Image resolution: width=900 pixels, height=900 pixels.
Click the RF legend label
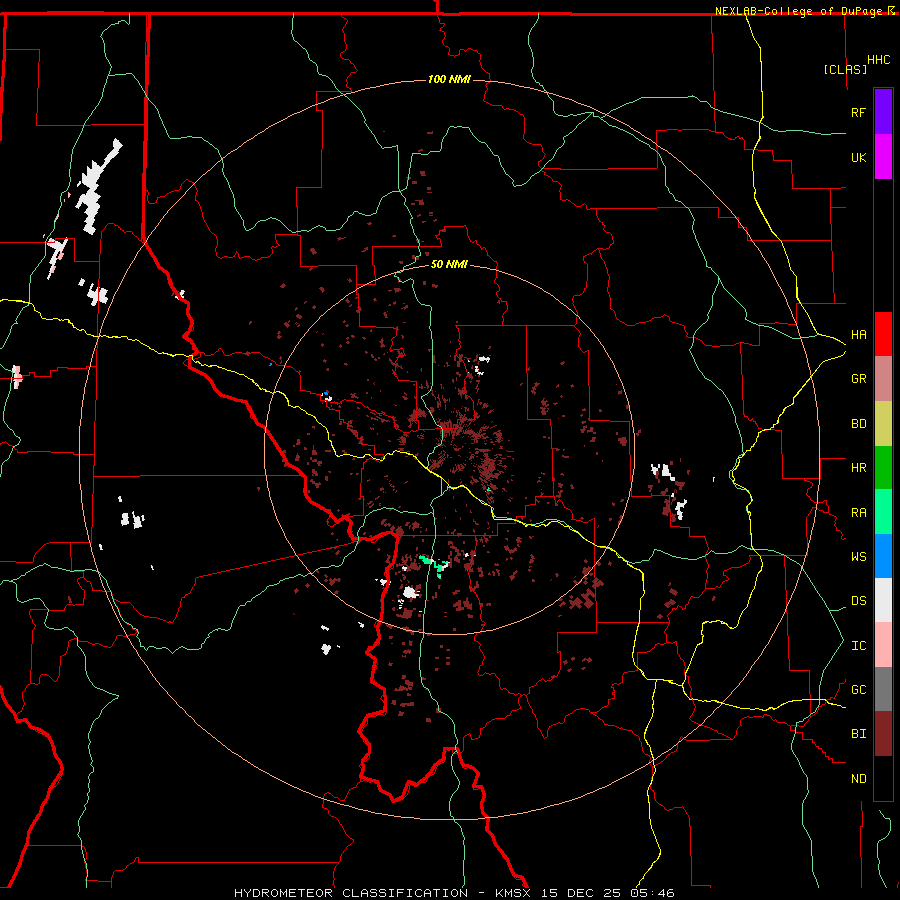click(858, 112)
